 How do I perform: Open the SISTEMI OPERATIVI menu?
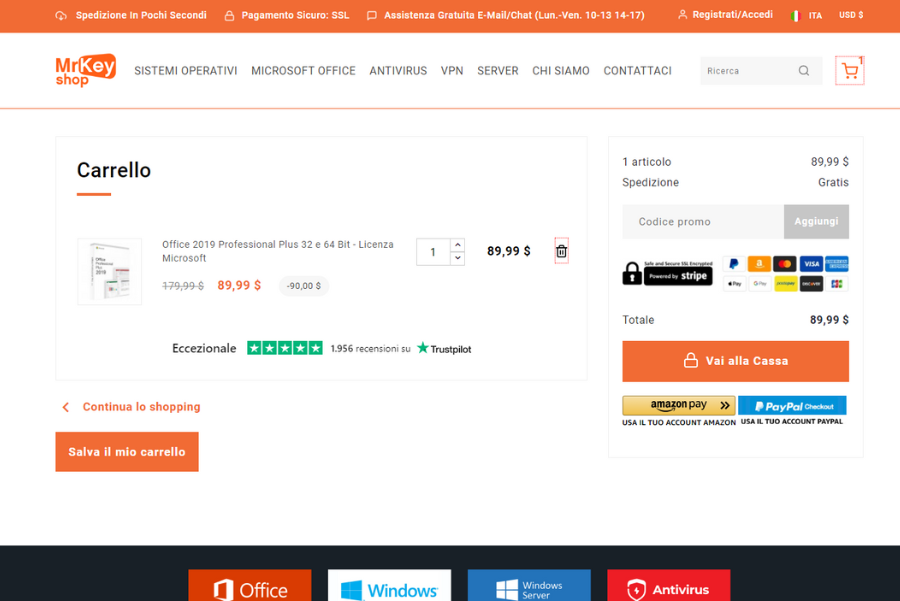pos(185,71)
